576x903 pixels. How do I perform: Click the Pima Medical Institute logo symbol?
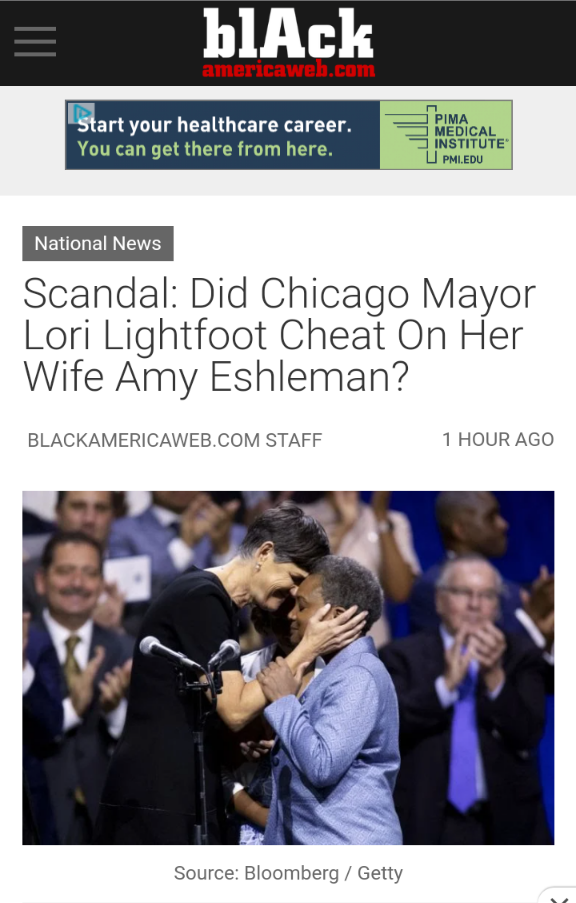[409, 134]
